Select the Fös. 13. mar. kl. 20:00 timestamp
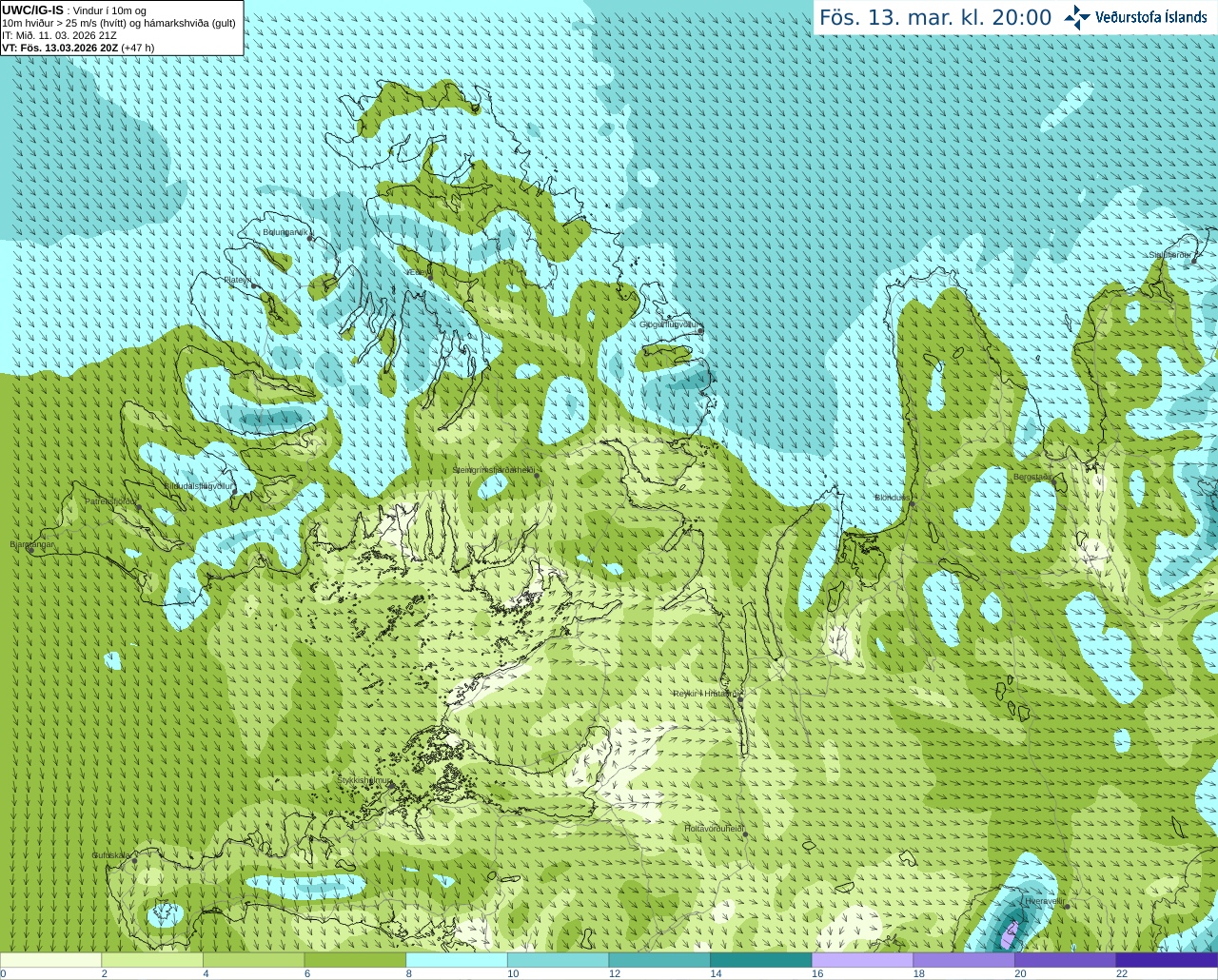The width and height of the screenshot is (1218, 980). 935,18
